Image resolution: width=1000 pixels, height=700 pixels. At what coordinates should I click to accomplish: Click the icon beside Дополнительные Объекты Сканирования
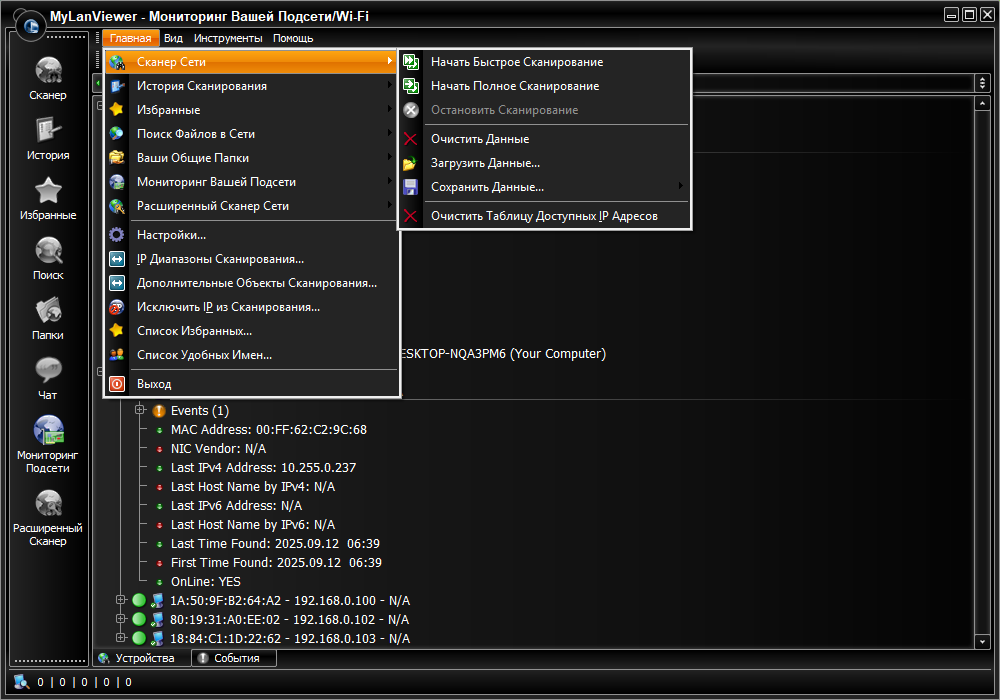point(117,283)
